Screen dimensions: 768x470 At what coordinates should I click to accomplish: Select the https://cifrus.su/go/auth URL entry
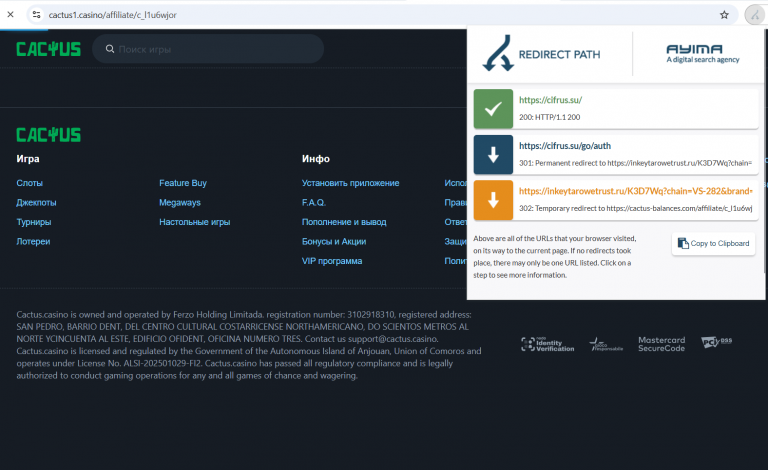click(x=565, y=146)
